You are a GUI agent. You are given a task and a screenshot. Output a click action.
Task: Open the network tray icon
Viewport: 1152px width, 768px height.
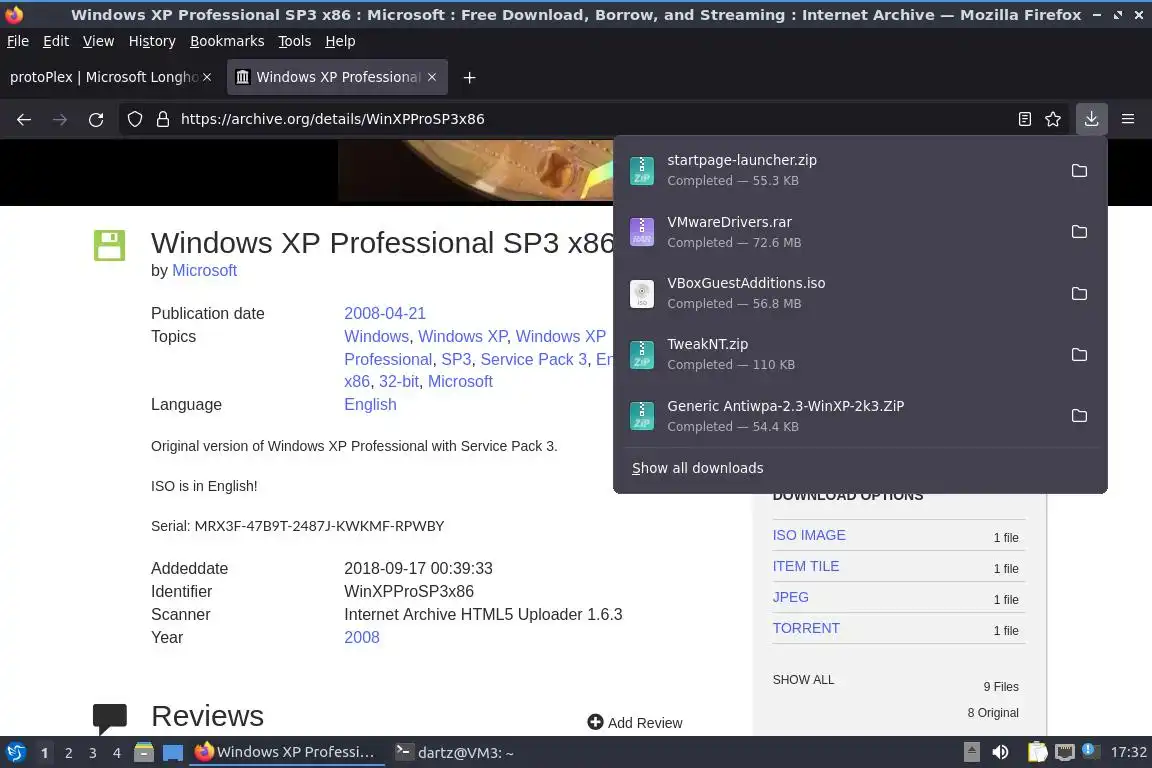pyautogui.click(x=1064, y=752)
